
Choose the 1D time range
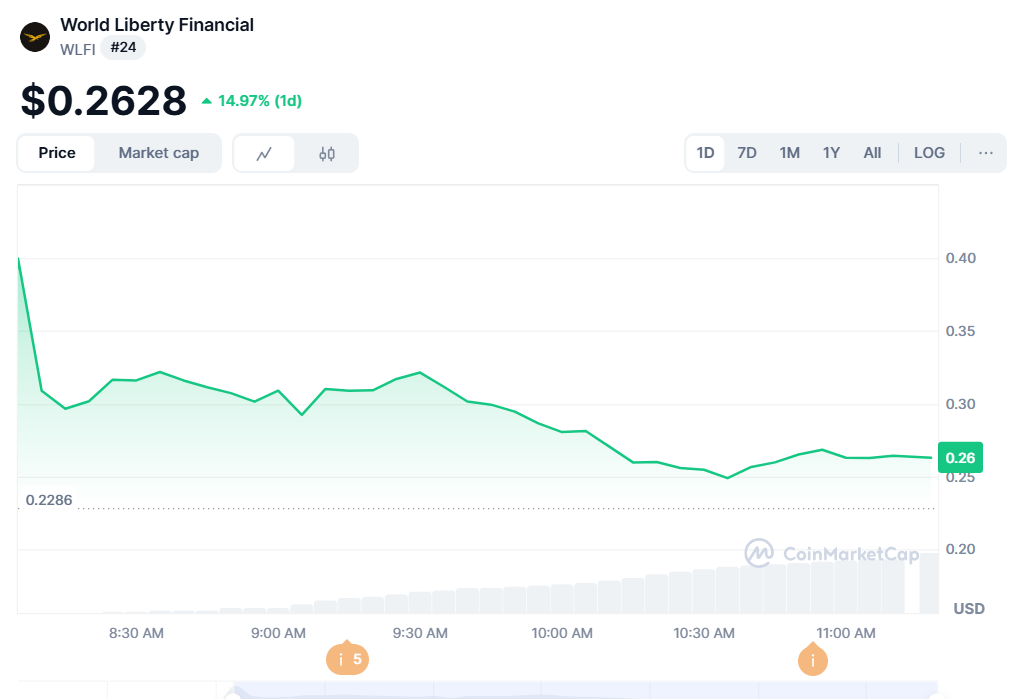tap(705, 153)
